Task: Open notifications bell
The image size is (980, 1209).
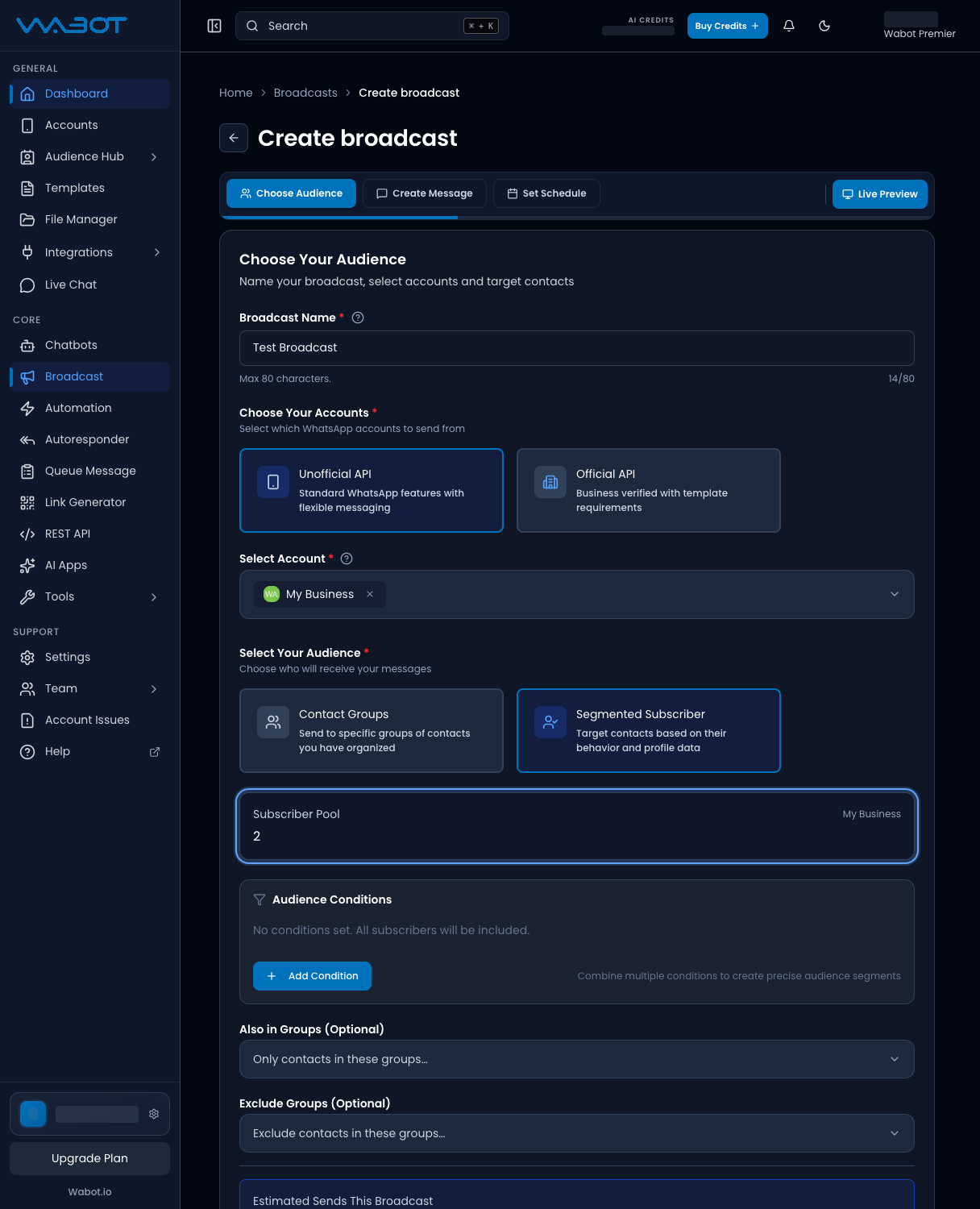Action: 789,26
